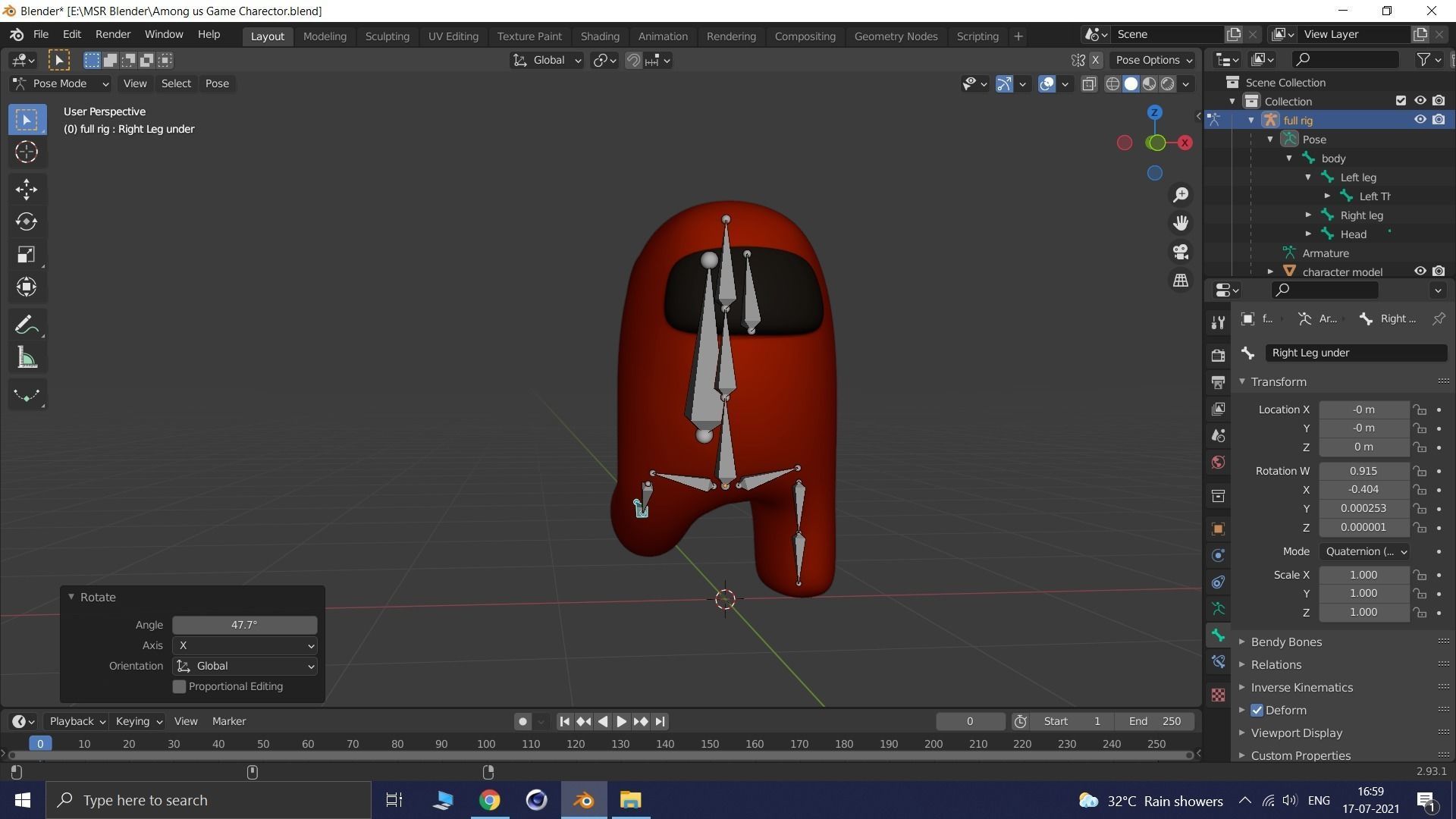1456x819 pixels.
Task: Toggle viewport gizmos button
Action: click(1003, 84)
